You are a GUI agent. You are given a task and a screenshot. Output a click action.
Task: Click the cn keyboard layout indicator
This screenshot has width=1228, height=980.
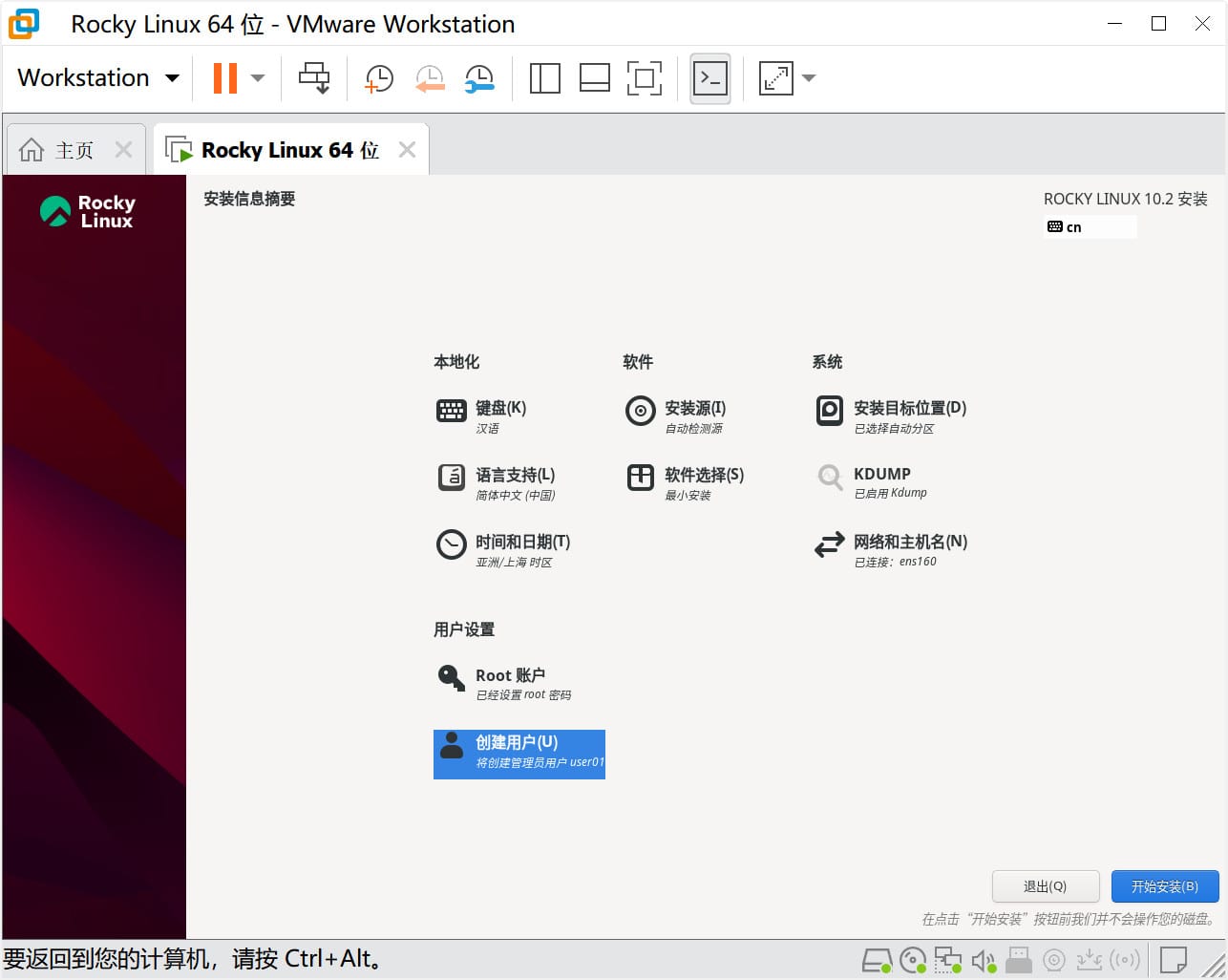click(1091, 226)
